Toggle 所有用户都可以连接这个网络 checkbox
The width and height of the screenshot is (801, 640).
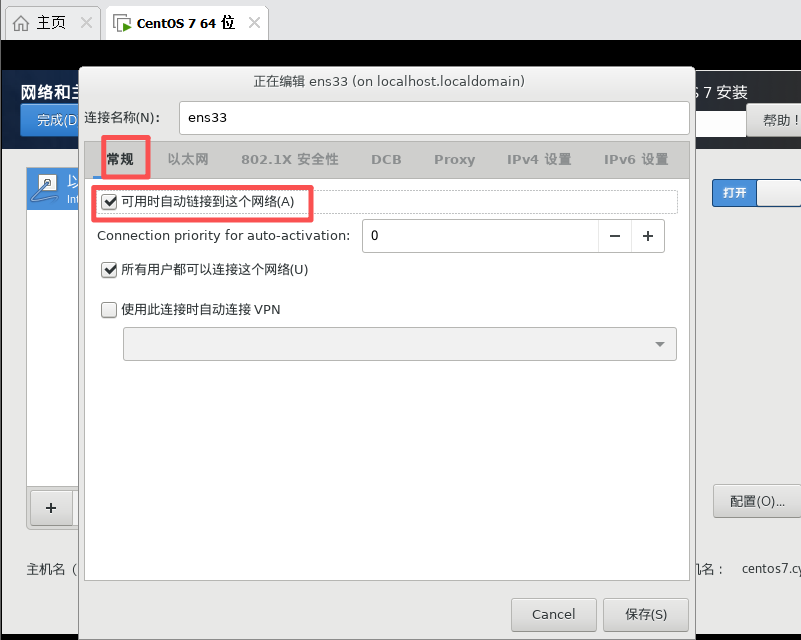[109, 270]
